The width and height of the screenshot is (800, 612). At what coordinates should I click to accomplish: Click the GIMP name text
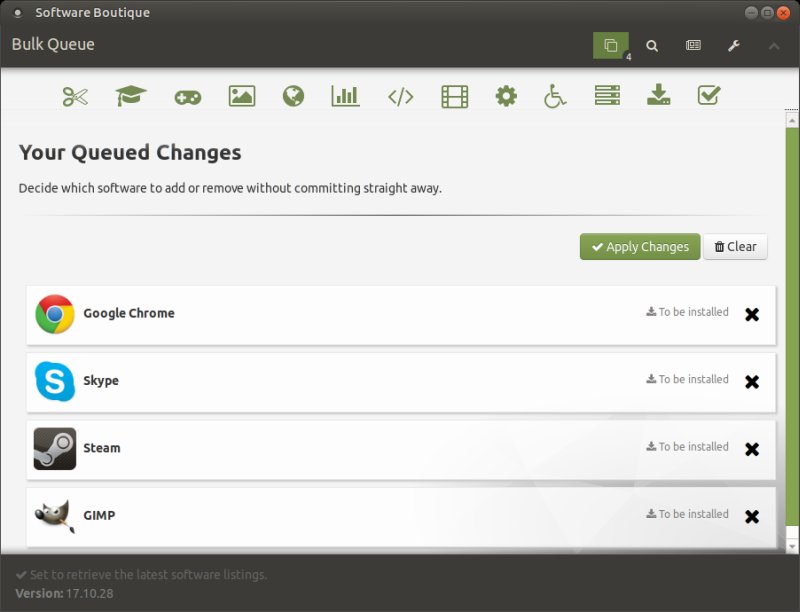99,515
